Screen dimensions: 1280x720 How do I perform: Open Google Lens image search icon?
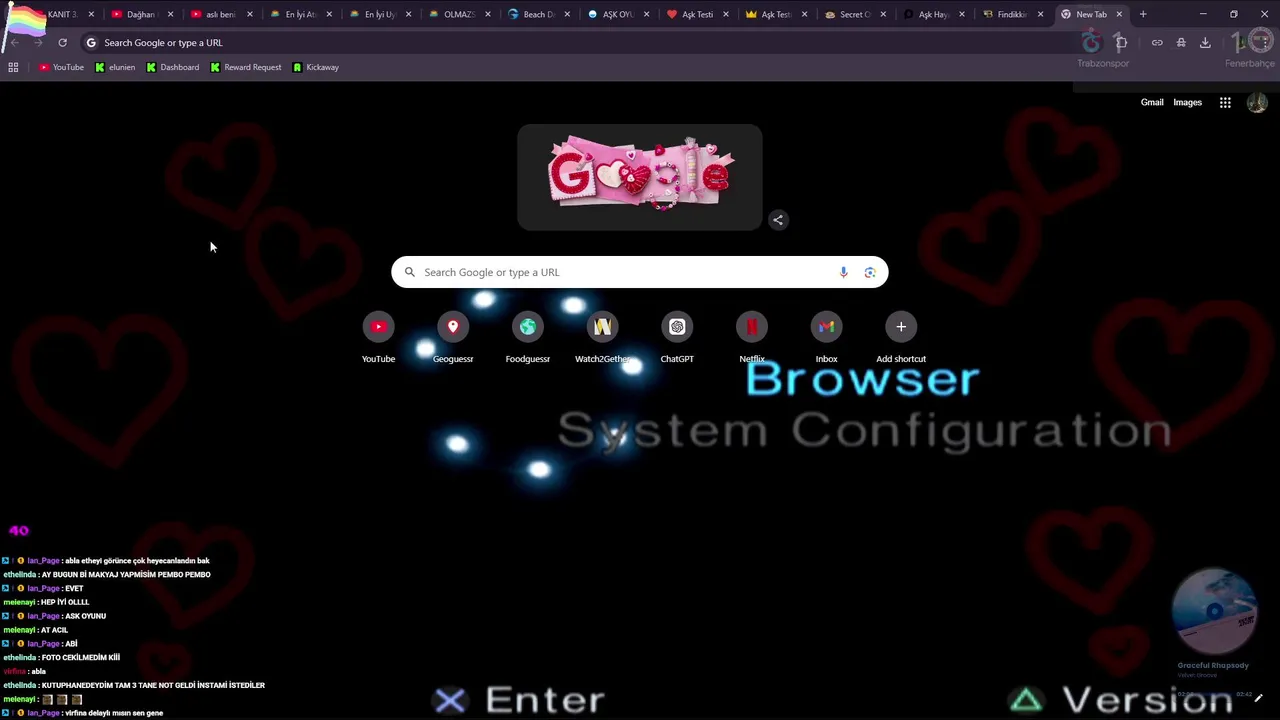tap(870, 272)
